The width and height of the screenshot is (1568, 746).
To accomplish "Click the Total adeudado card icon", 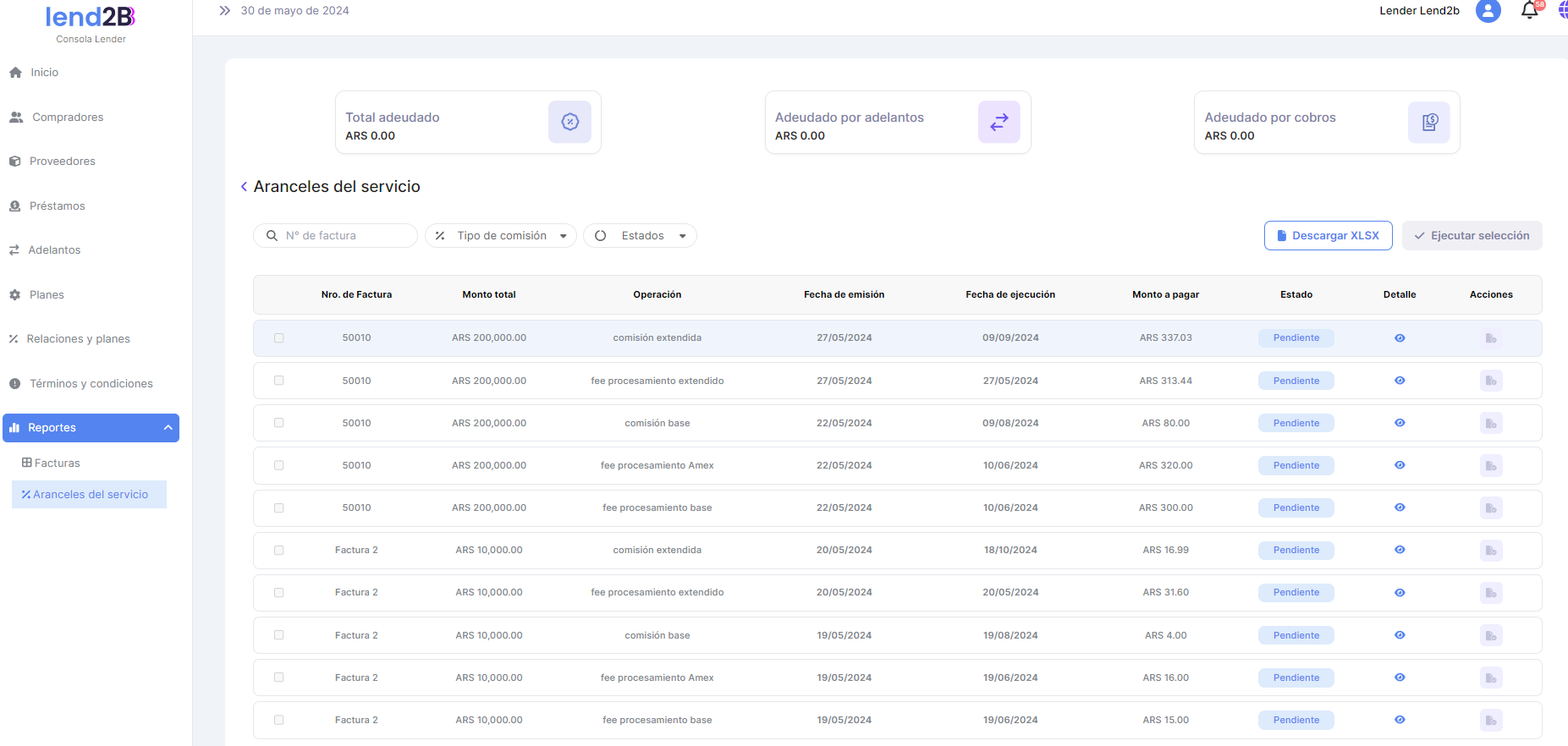I will pos(569,123).
